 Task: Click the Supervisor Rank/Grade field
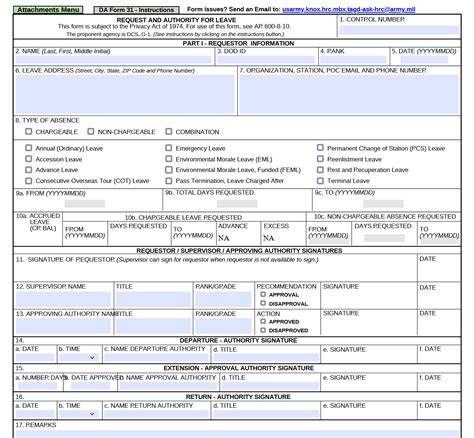pyautogui.click(x=223, y=299)
